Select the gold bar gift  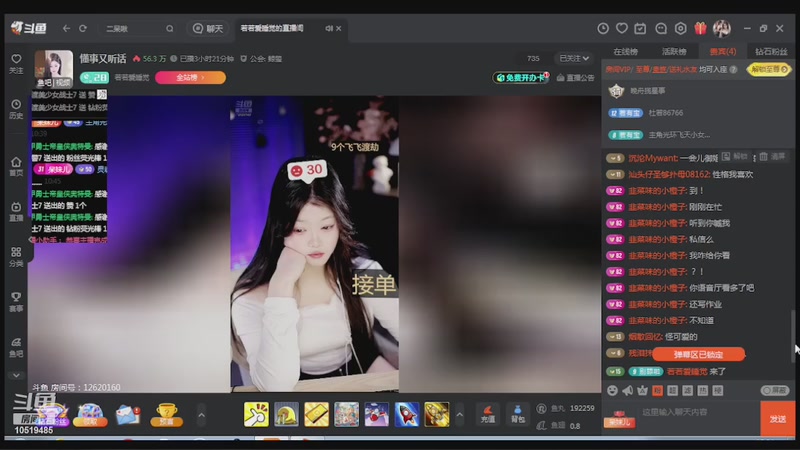(x=316, y=414)
